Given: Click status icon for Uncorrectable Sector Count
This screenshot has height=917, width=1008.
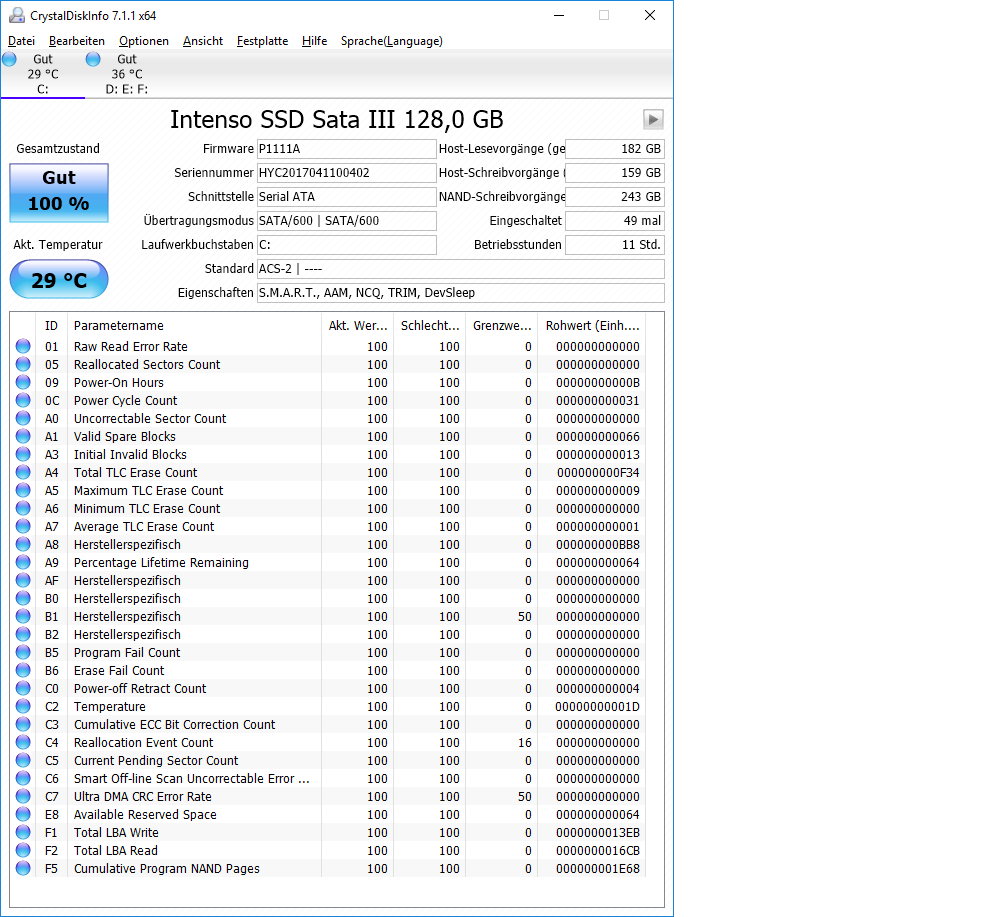Looking at the screenshot, I should pyautogui.click(x=23, y=418).
